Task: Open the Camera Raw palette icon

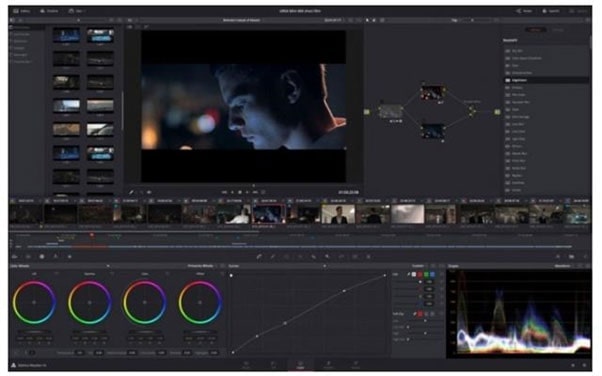Action: point(15,256)
